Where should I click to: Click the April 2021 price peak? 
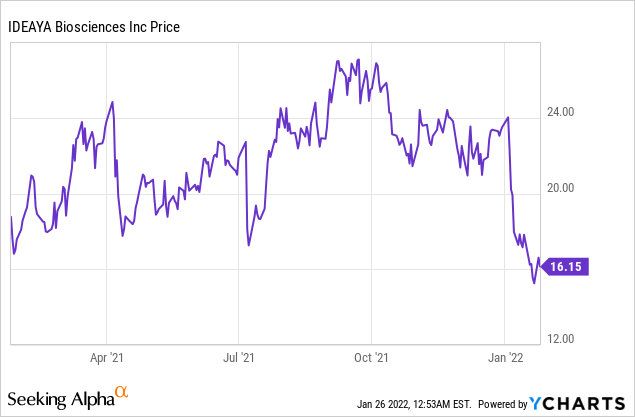112,102
